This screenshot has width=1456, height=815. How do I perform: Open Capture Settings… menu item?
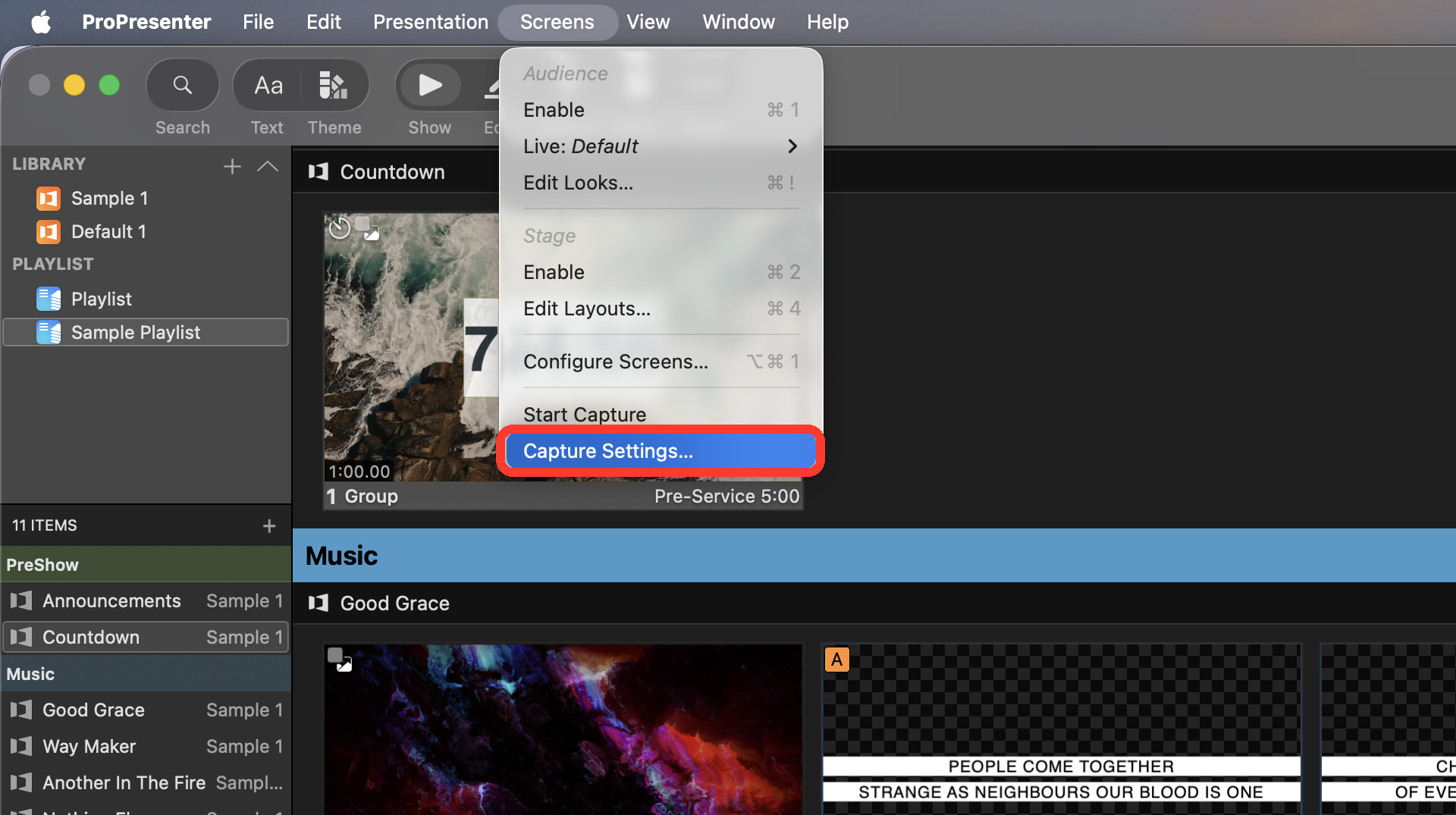click(x=661, y=451)
